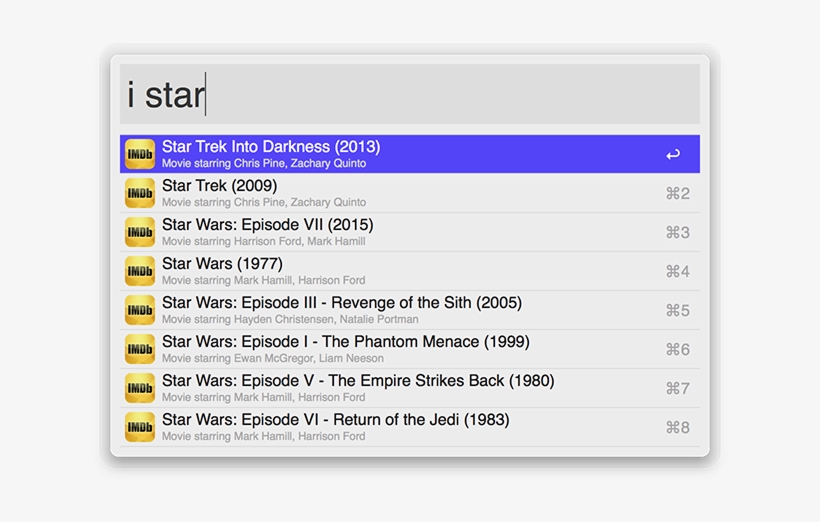Click the IMDb icon beside Star Trek Into Darkness
820x522 pixels.
click(x=140, y=154)
